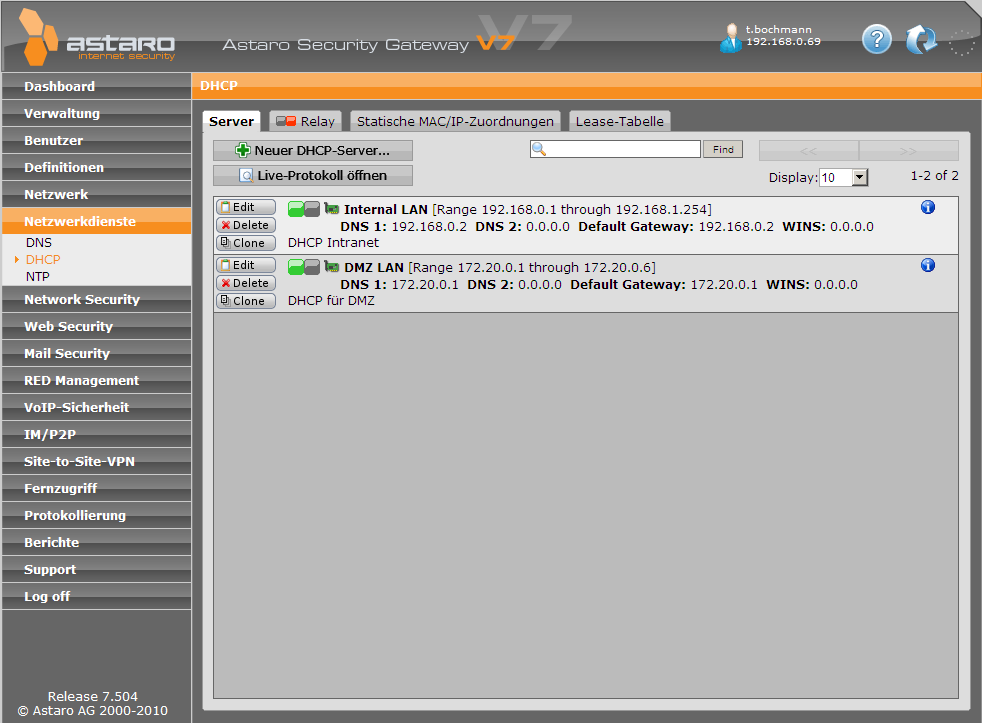Open RED Management menu

click(96, 380)
